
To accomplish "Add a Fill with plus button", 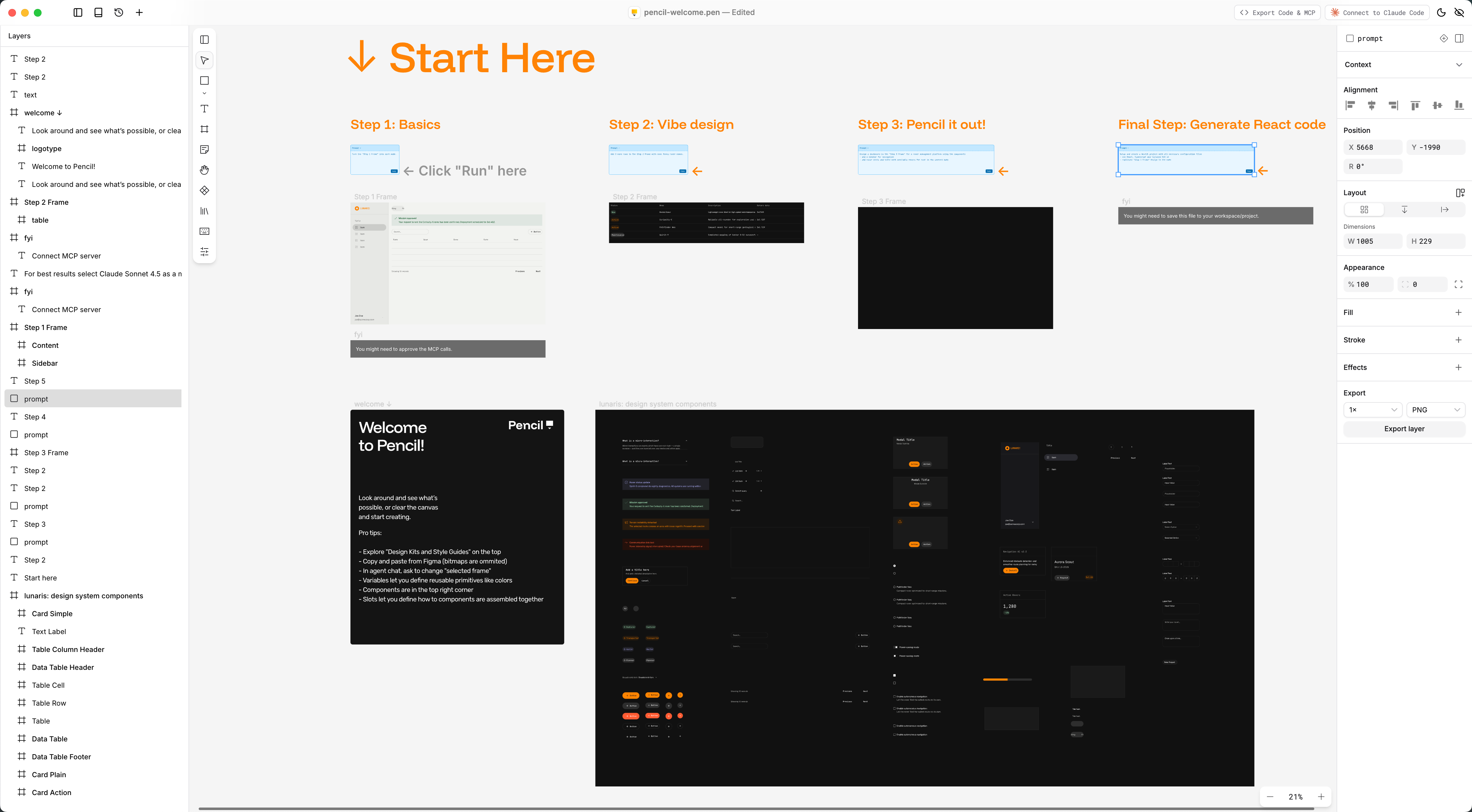I will (x=1458, y=313).
